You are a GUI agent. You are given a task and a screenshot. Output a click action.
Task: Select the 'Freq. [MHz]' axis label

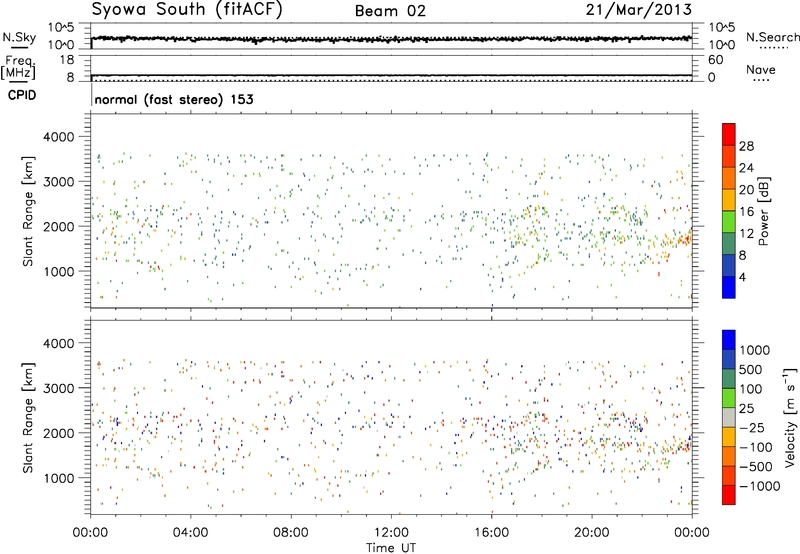[x=18, y=67]
